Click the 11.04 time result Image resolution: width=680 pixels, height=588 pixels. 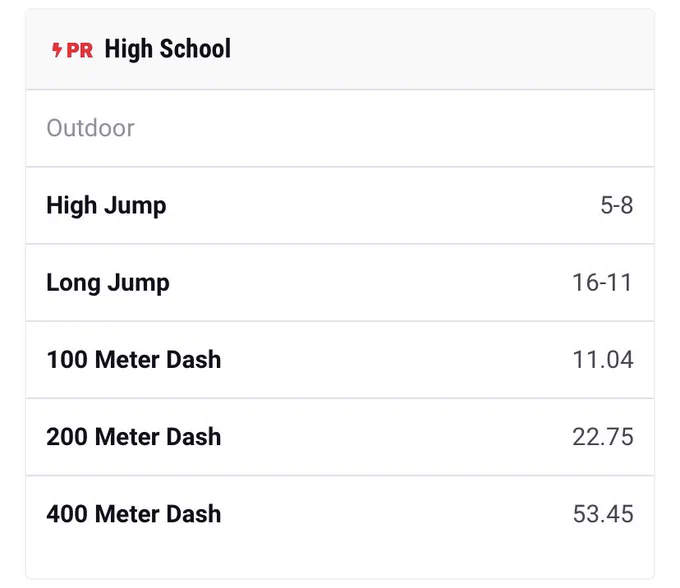pos(603,360)
